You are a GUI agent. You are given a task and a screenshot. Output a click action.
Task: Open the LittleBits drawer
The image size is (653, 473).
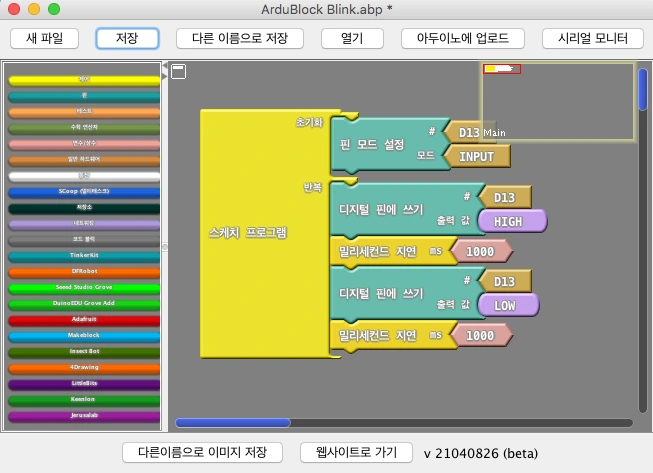(x=84, y=383)
